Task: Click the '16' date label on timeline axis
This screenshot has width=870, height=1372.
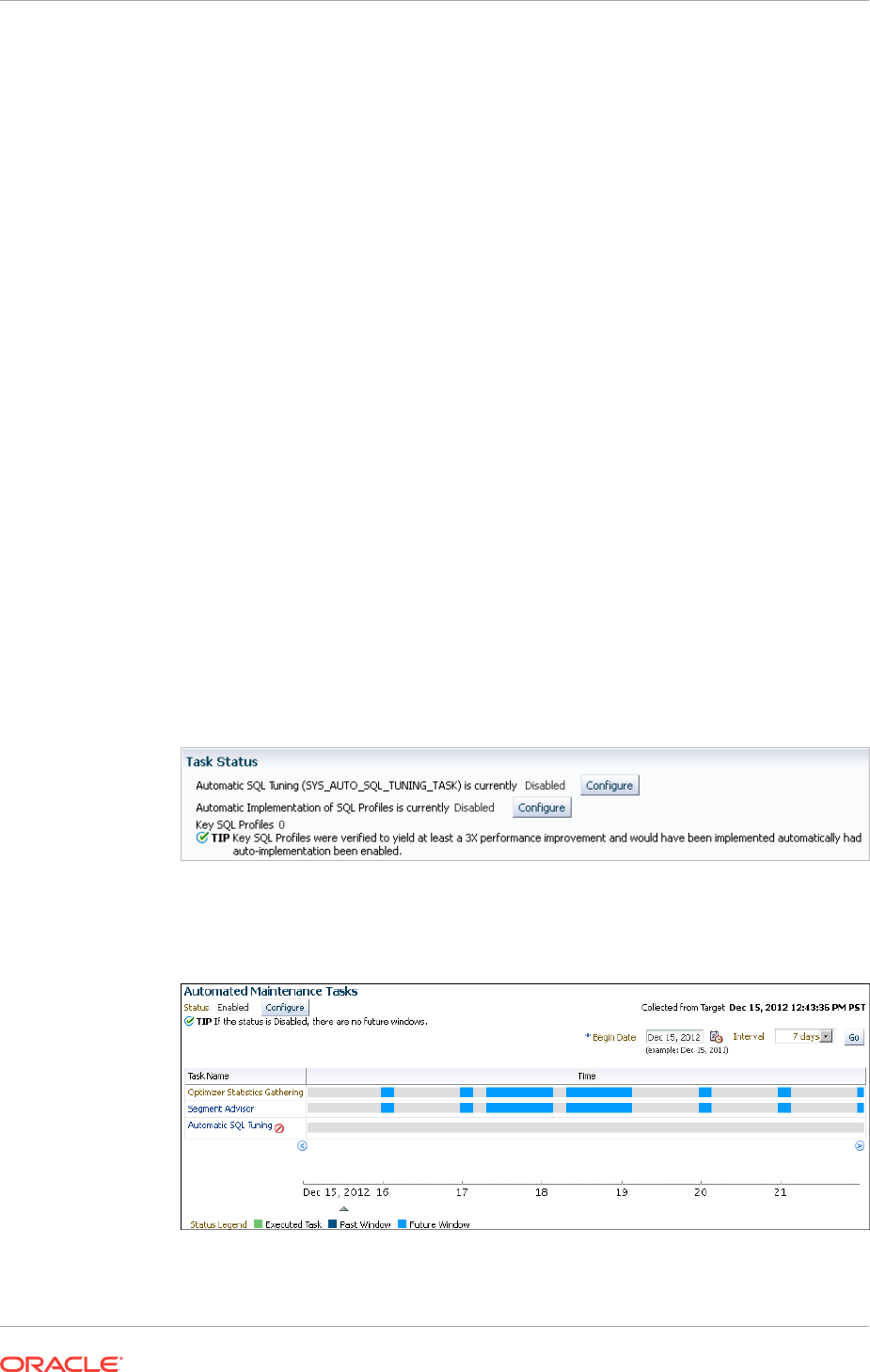Action: [x=383, y=1192]
